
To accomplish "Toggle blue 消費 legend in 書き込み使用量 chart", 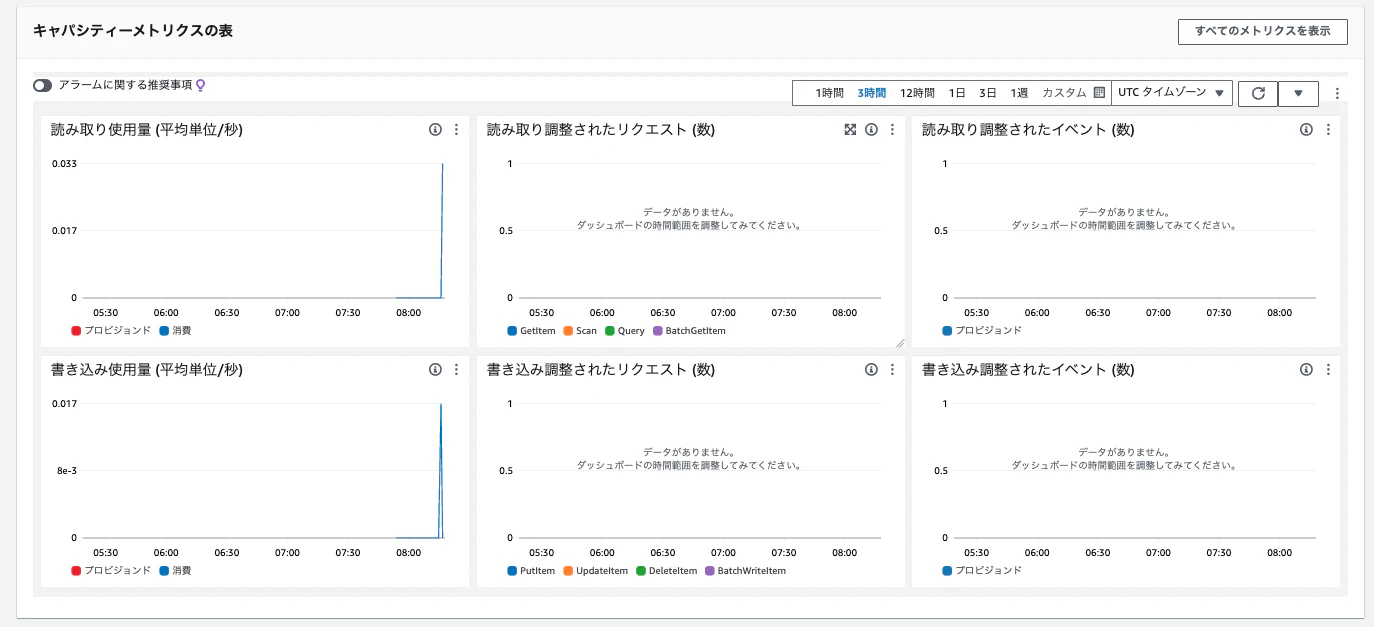I will pyautogui.click(x=175, y=570).
